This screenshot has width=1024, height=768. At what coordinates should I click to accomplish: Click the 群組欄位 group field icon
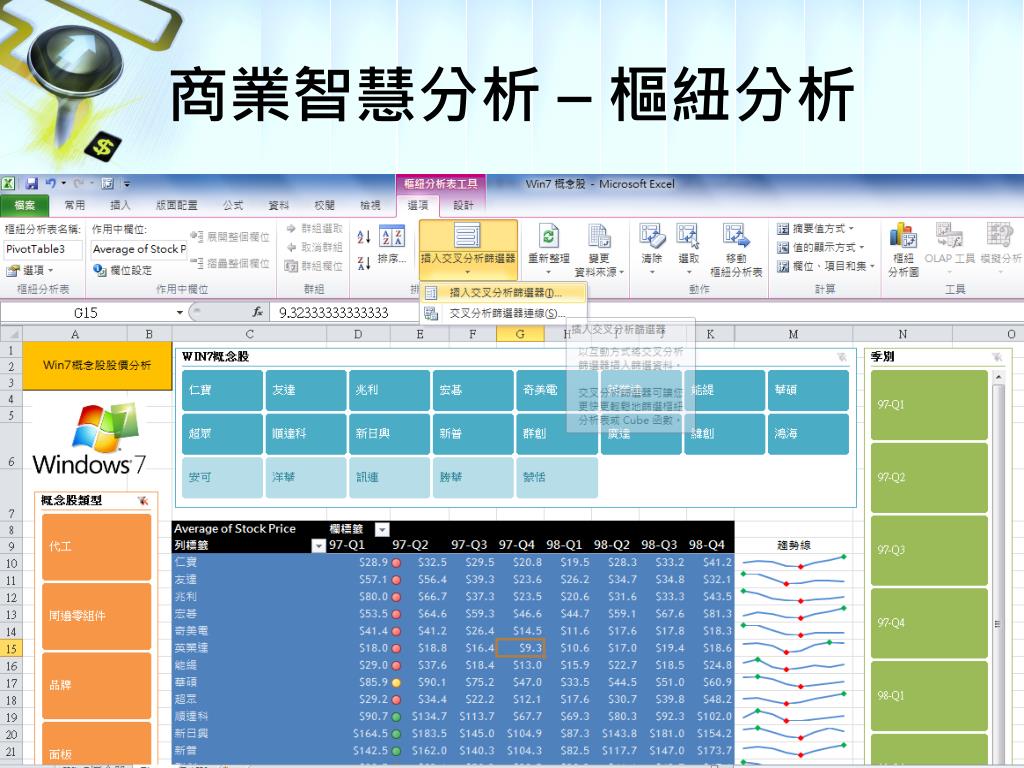[291, 265]
